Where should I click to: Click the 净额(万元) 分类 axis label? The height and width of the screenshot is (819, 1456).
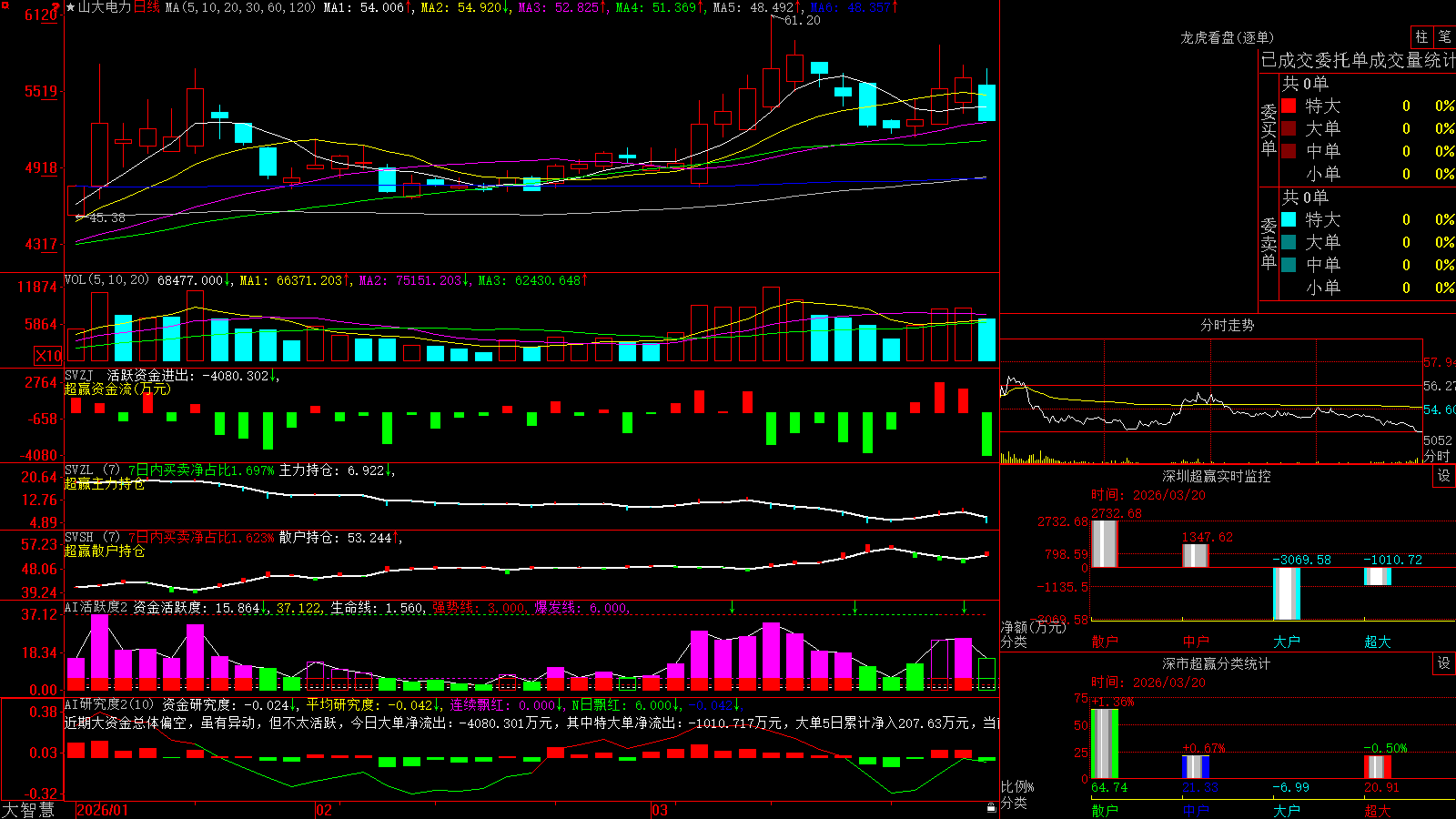pyautogui.click(x=1033, y=634)
